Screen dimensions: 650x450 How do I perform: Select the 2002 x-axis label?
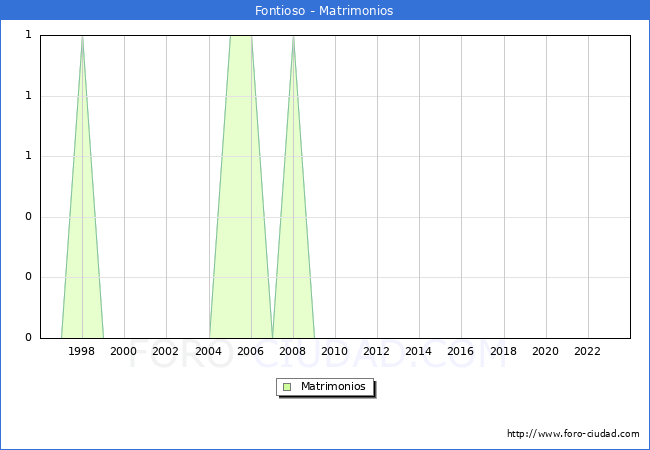point(166,351)
